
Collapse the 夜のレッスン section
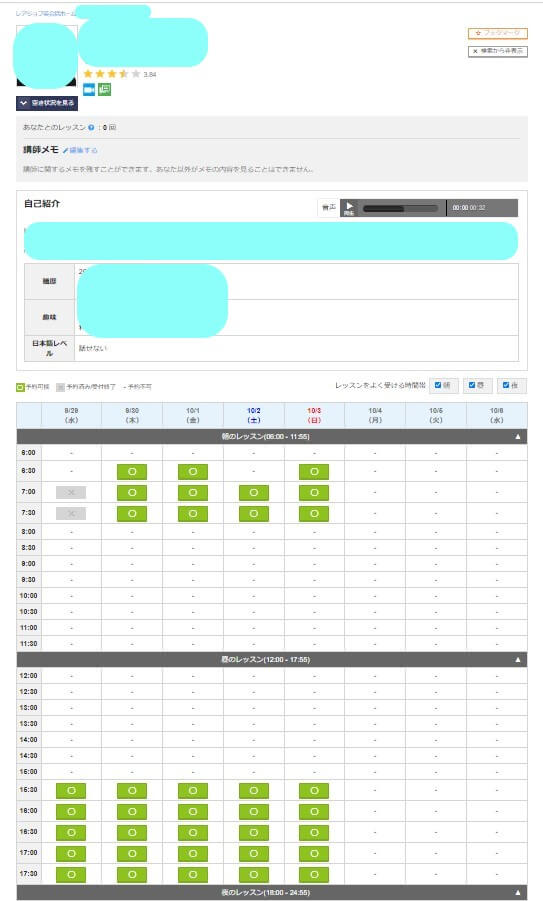pos(518,893)
